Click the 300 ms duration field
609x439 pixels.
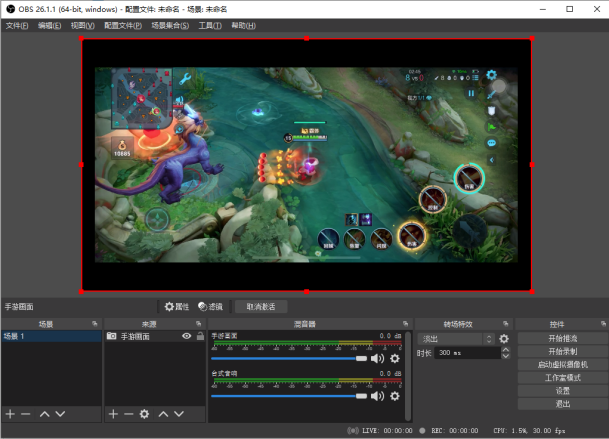pos(467,353)
